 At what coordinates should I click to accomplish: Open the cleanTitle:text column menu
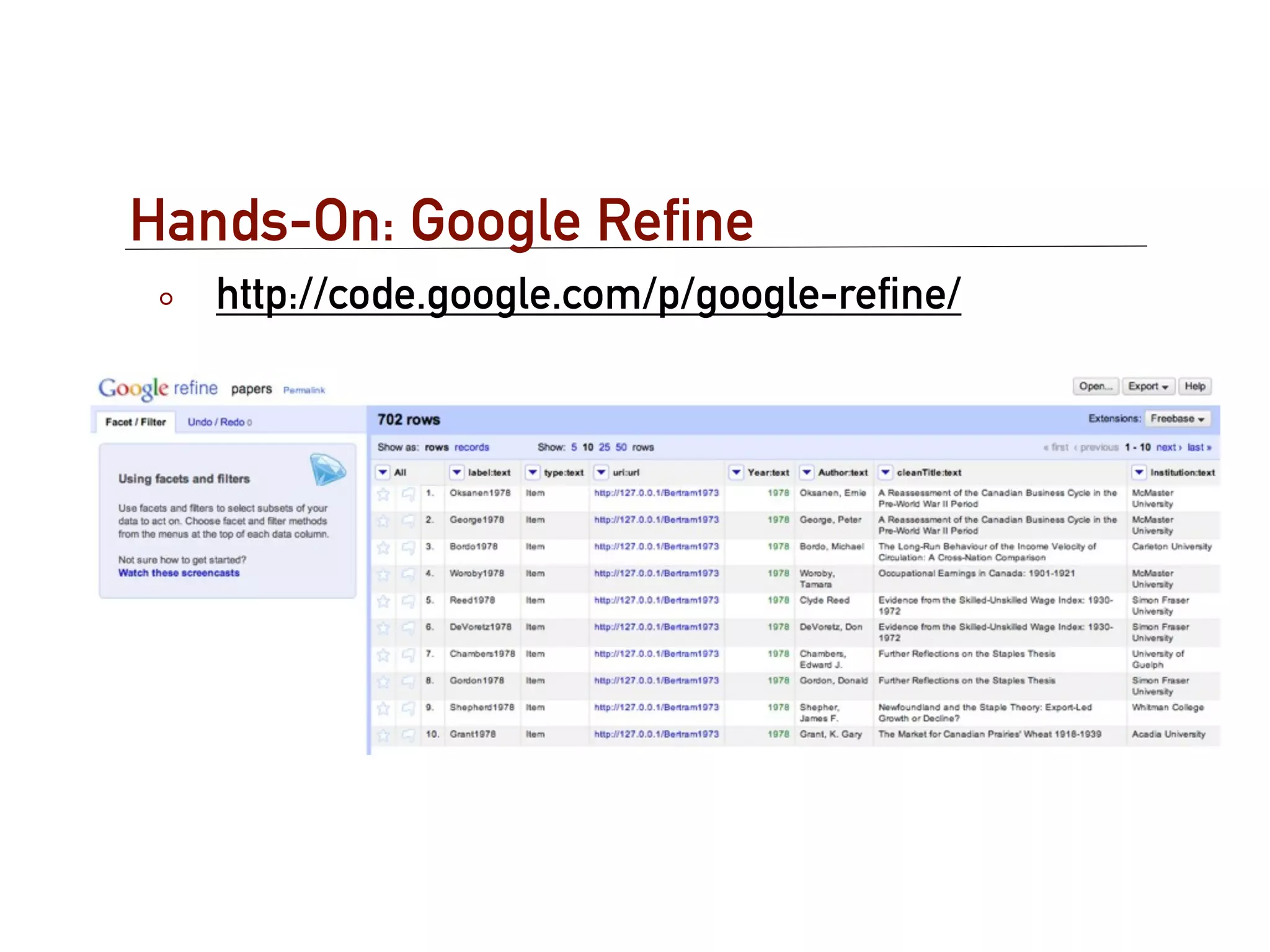coord(886,472)
